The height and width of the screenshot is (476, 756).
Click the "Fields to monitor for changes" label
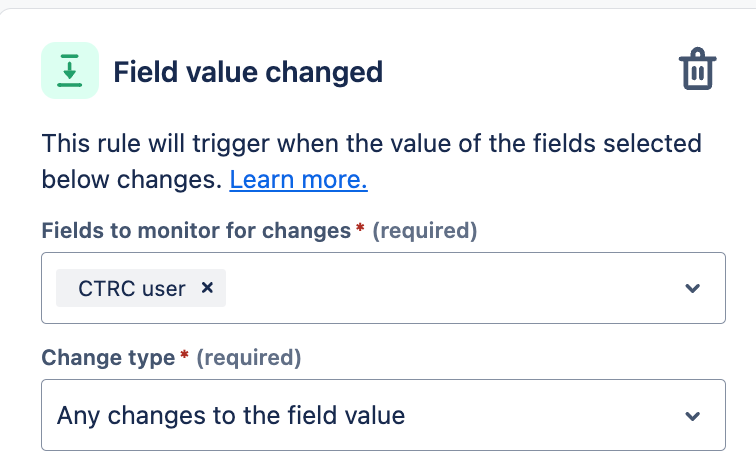click(x=196, y=231)
